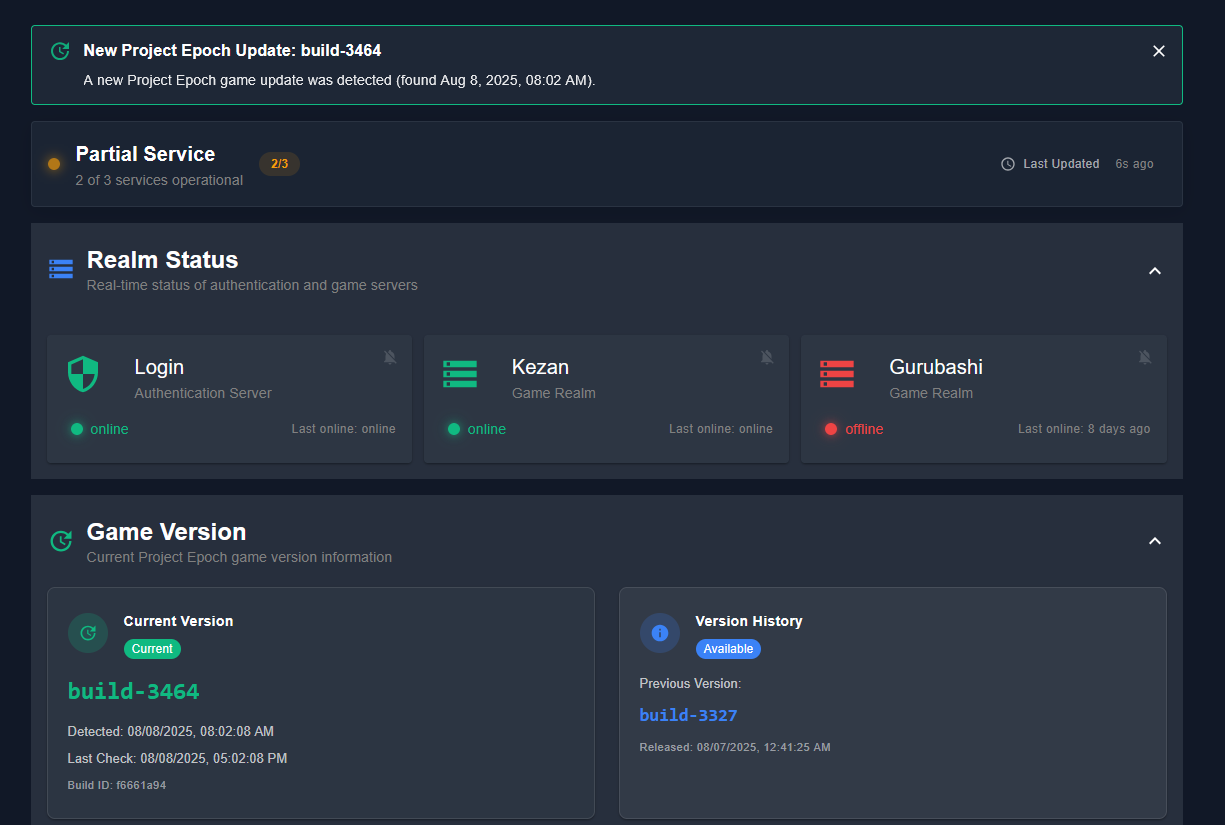1225x825 pixels.
Task: Click the 'Detected: 08/08/2025, 08:02:08 AM' line
Action: 170,732
